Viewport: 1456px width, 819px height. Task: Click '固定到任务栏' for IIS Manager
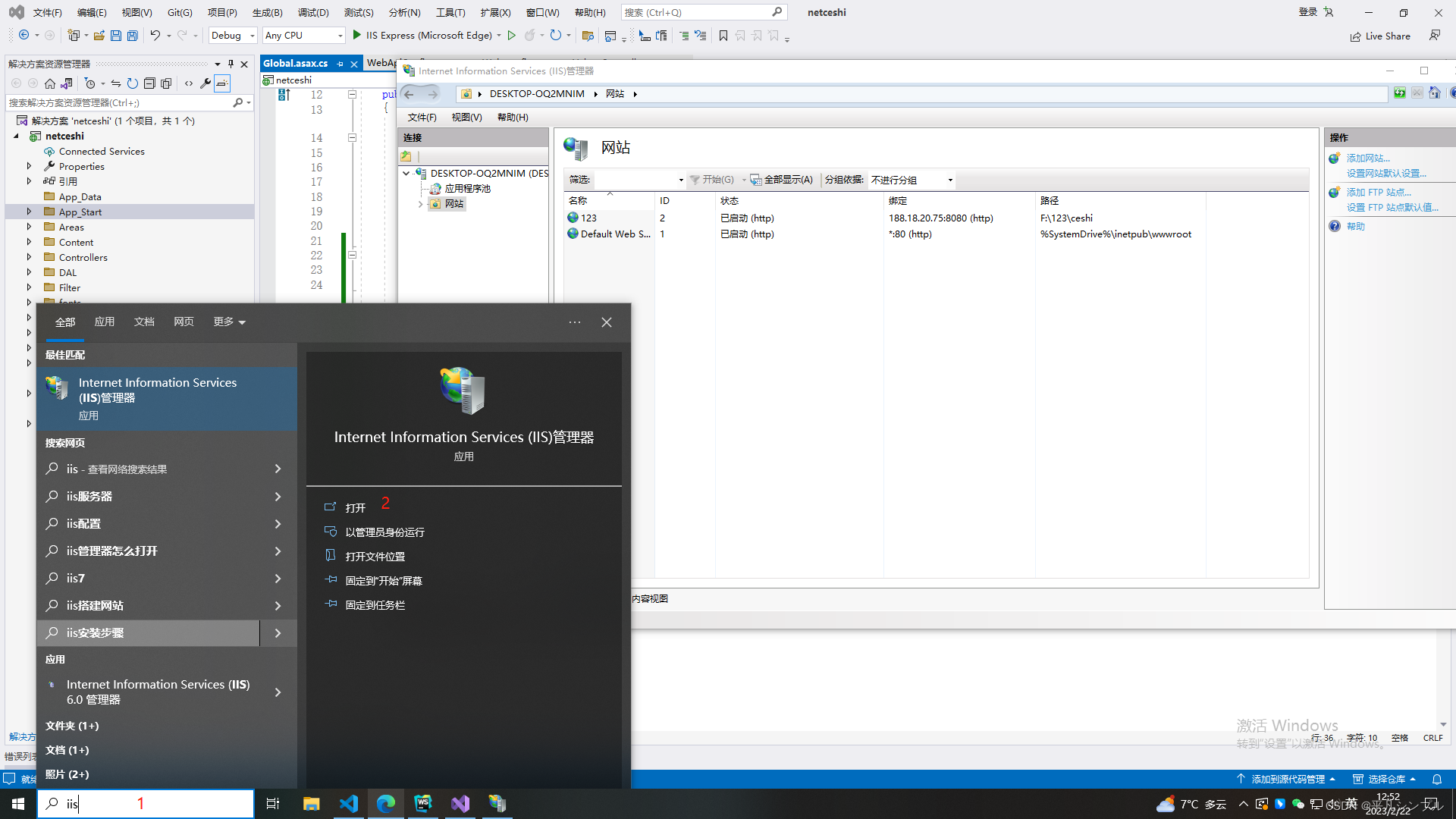coord(375,604)
